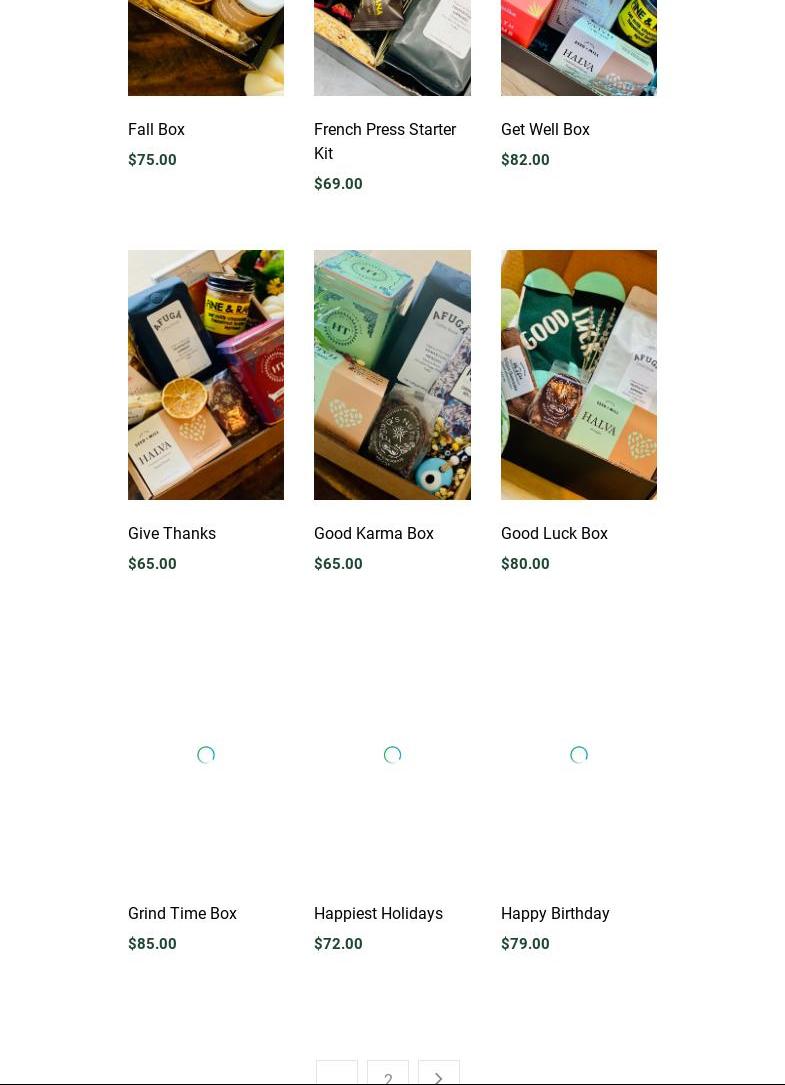The width and height of the screenshot is (785, 1085).
Task: View the Good Karma Box product photo
Action: 392,374
